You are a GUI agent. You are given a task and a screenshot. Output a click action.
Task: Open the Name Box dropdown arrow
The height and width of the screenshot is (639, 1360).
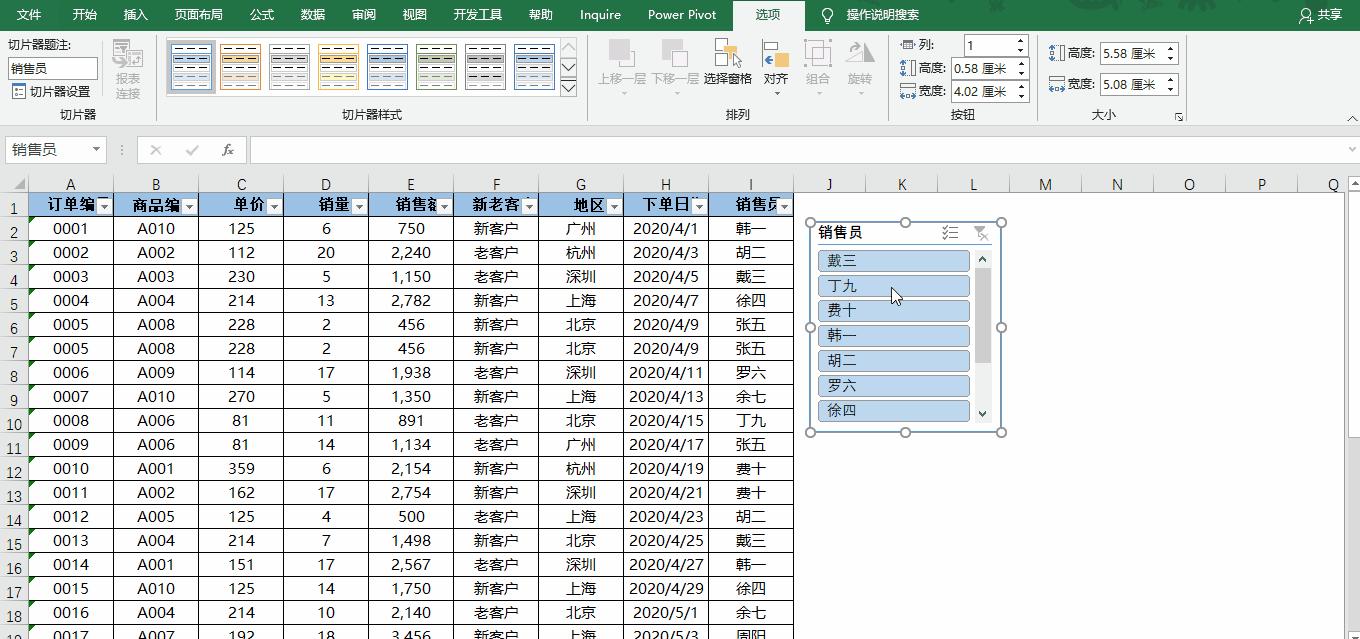pos(96,150)
